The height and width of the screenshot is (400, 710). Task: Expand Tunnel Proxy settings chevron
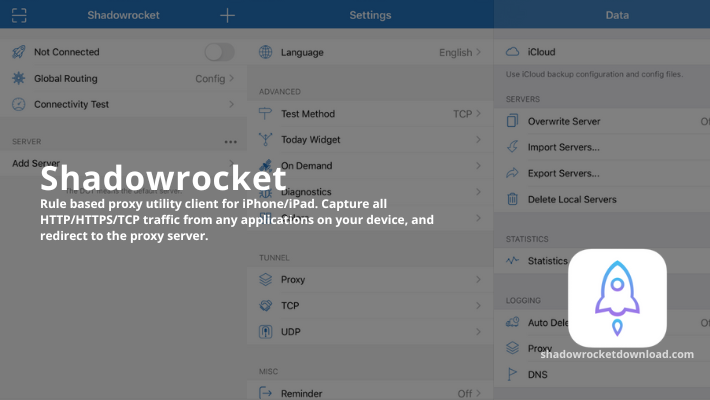click(478, 280)
